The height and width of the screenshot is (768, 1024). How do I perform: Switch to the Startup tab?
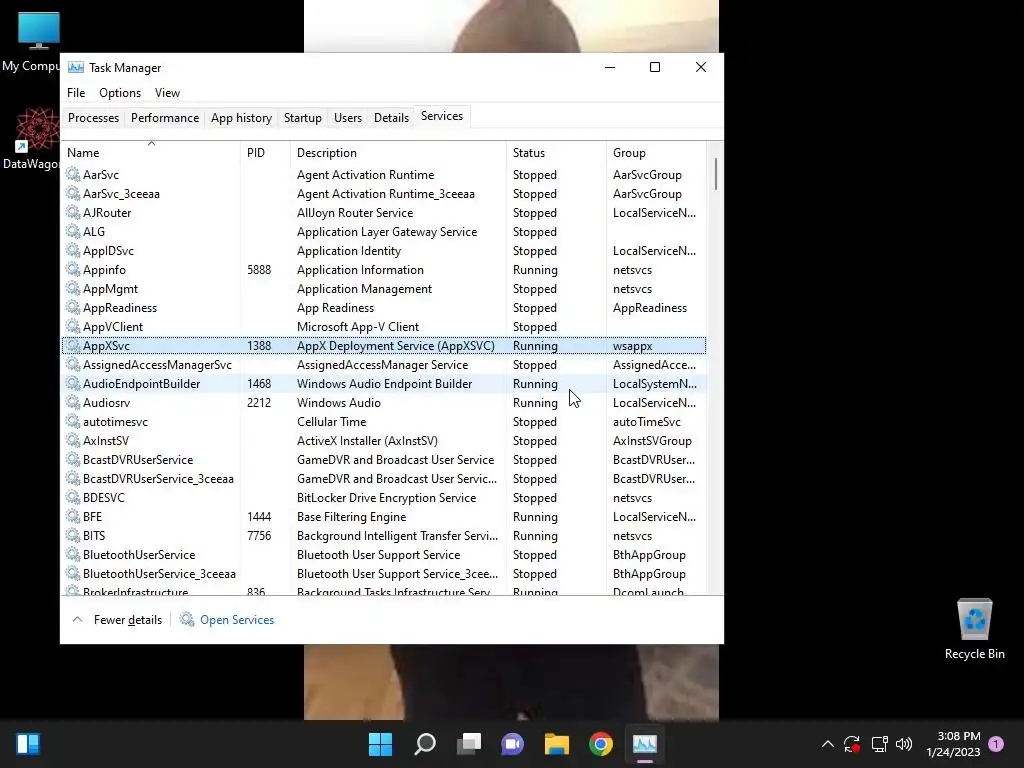302,118
